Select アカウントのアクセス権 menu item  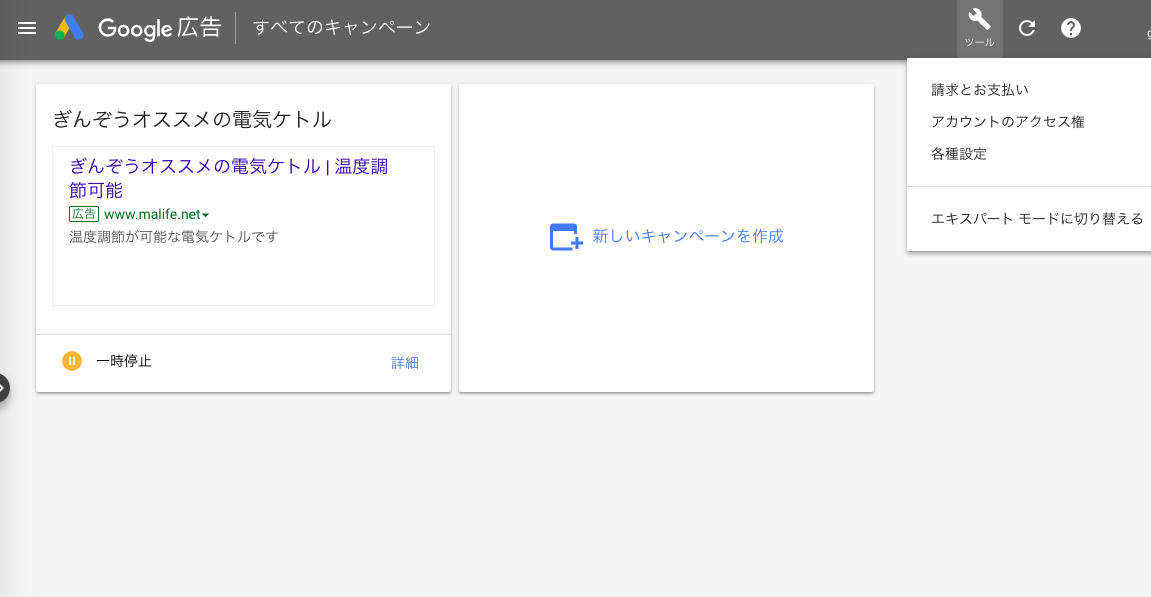tap(1008, 122)
